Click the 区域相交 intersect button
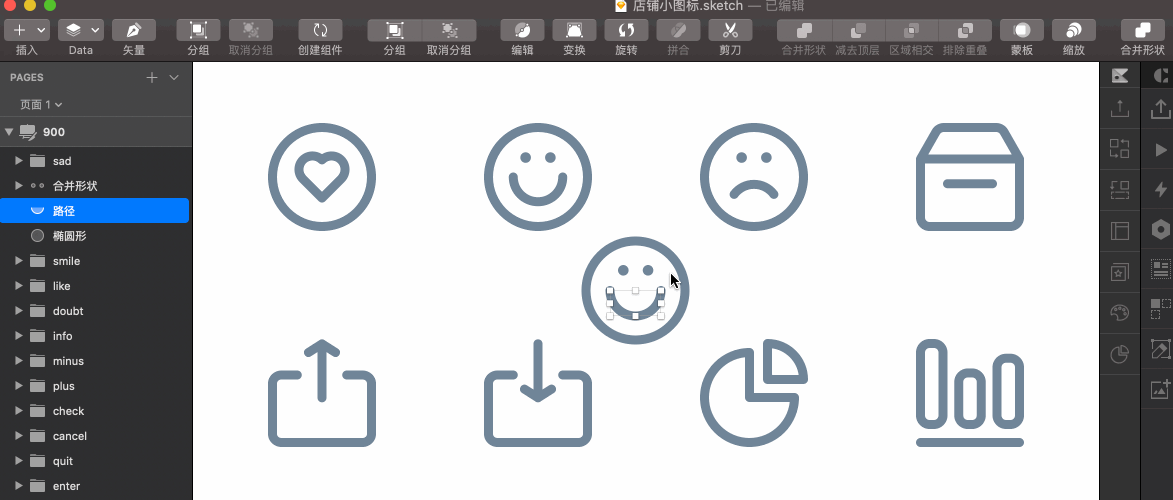1173x500 pixels. tap(911, 30)
